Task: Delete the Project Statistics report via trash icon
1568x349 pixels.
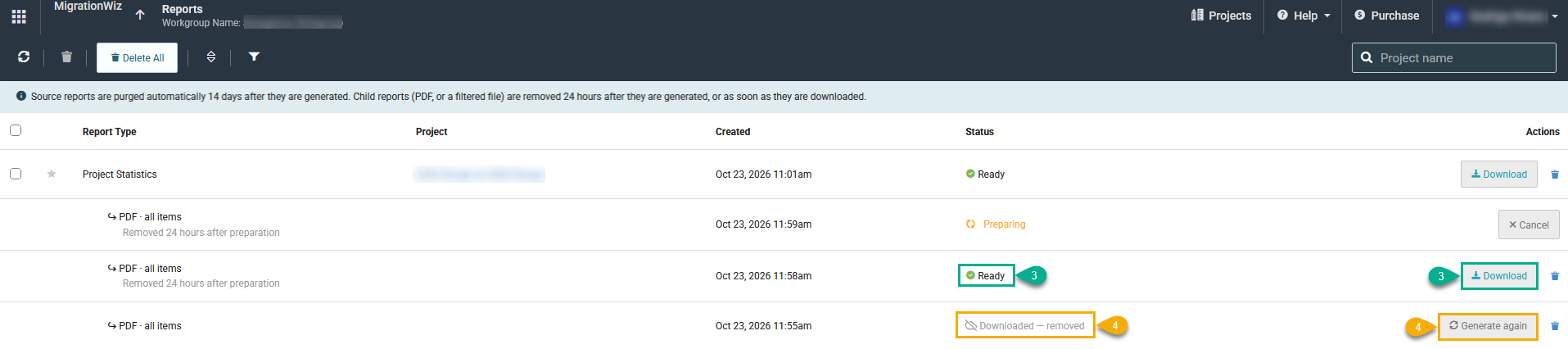Action: click(1555, 174)
